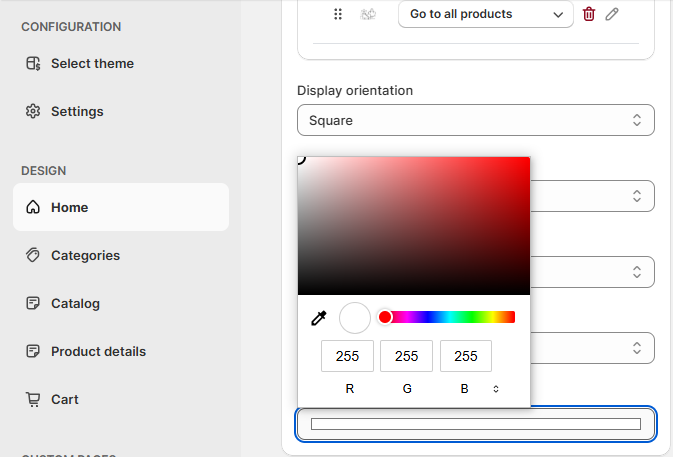
Task: Open the Display orientation Square dropdown
Action: (x=476, y=120)
